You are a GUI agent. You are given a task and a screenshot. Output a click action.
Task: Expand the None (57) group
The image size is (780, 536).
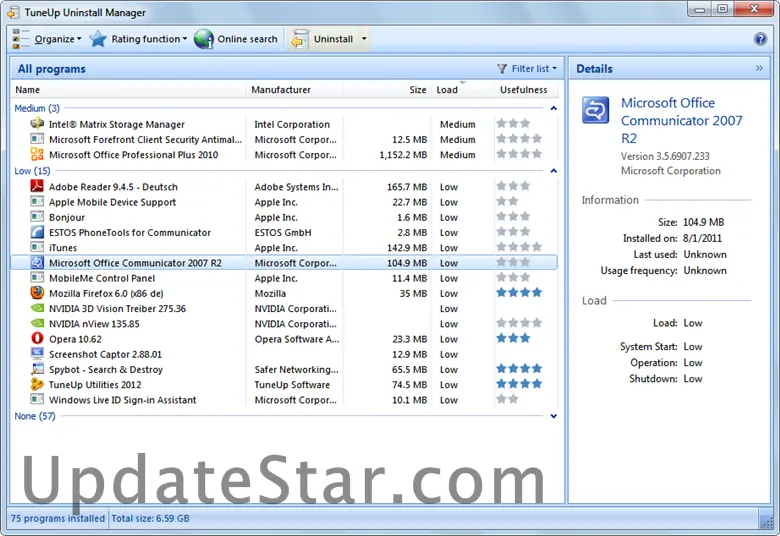[x=554, y=416]
